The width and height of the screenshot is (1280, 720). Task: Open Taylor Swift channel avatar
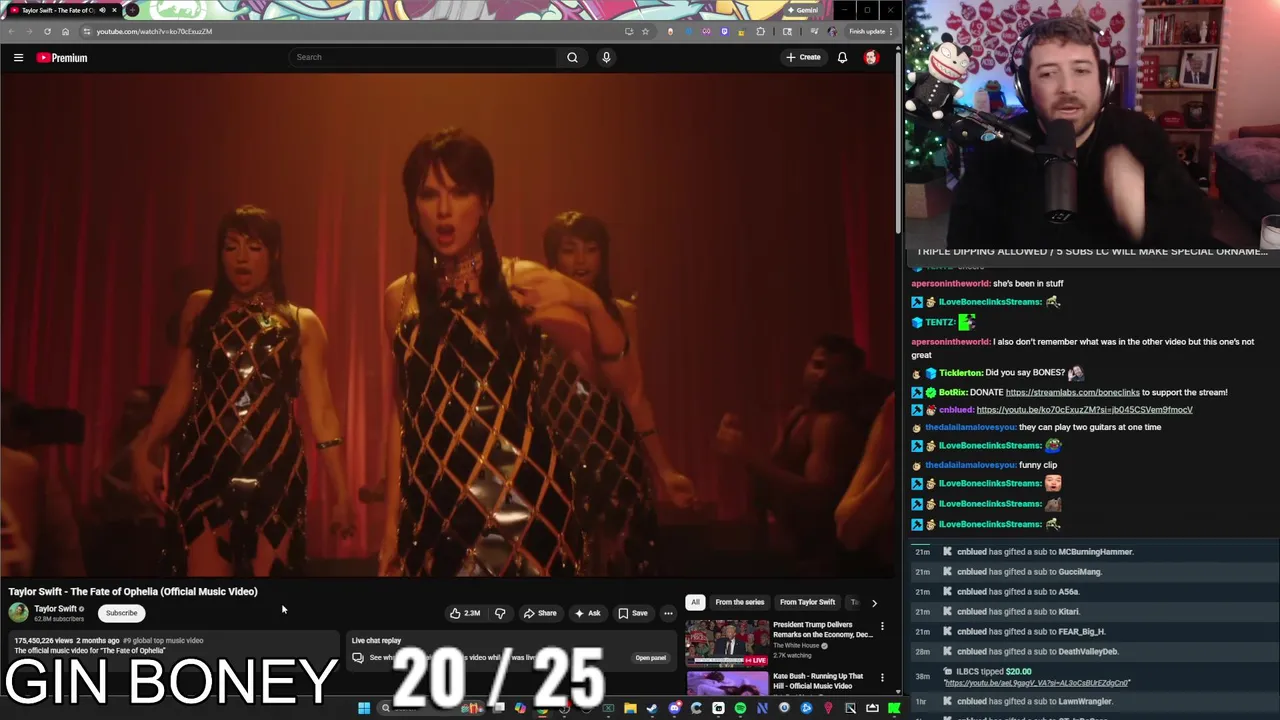point(18,613)
